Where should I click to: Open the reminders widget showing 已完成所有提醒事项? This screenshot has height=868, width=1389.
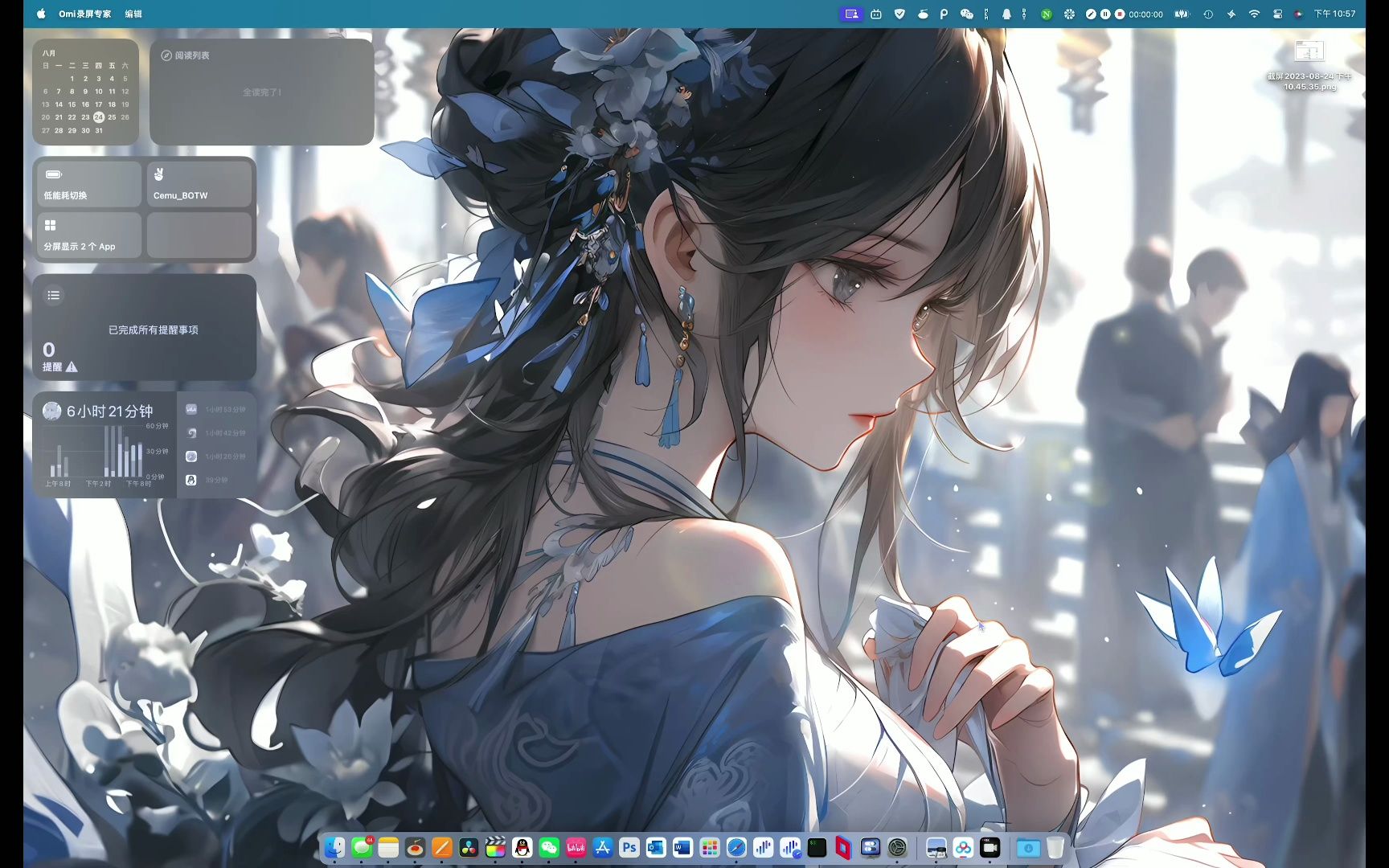(145, 327)
